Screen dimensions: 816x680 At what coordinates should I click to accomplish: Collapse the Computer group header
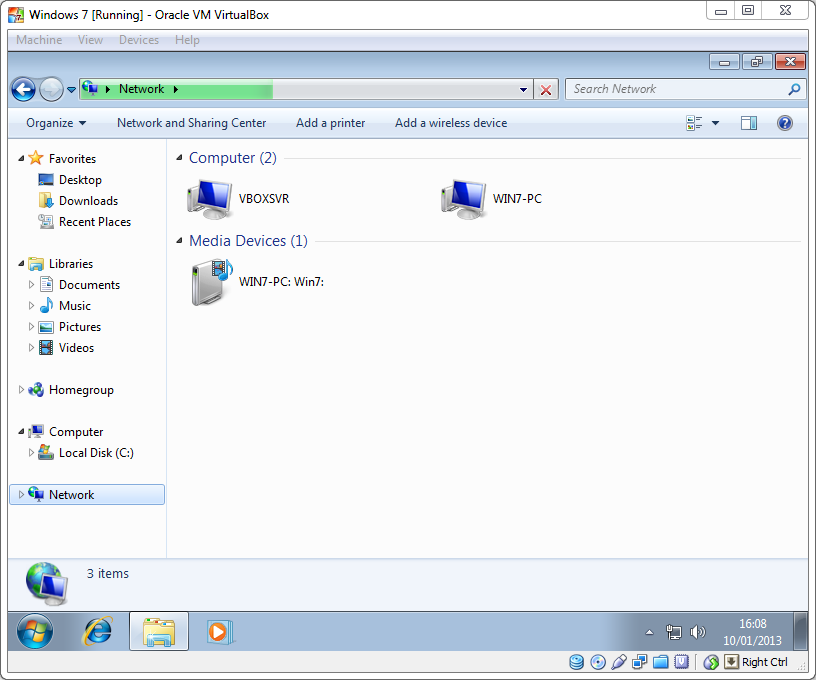tap(180, 158)
